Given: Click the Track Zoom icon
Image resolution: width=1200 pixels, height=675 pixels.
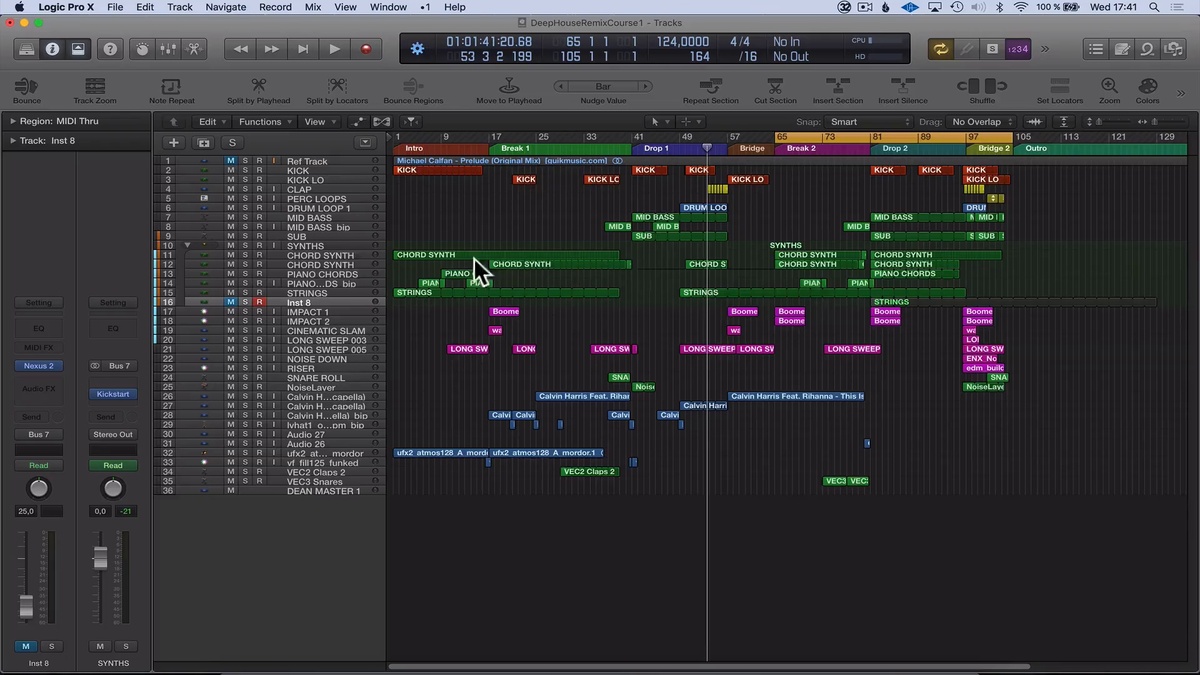Looking at the screenshot, I should tap(95, 87).
